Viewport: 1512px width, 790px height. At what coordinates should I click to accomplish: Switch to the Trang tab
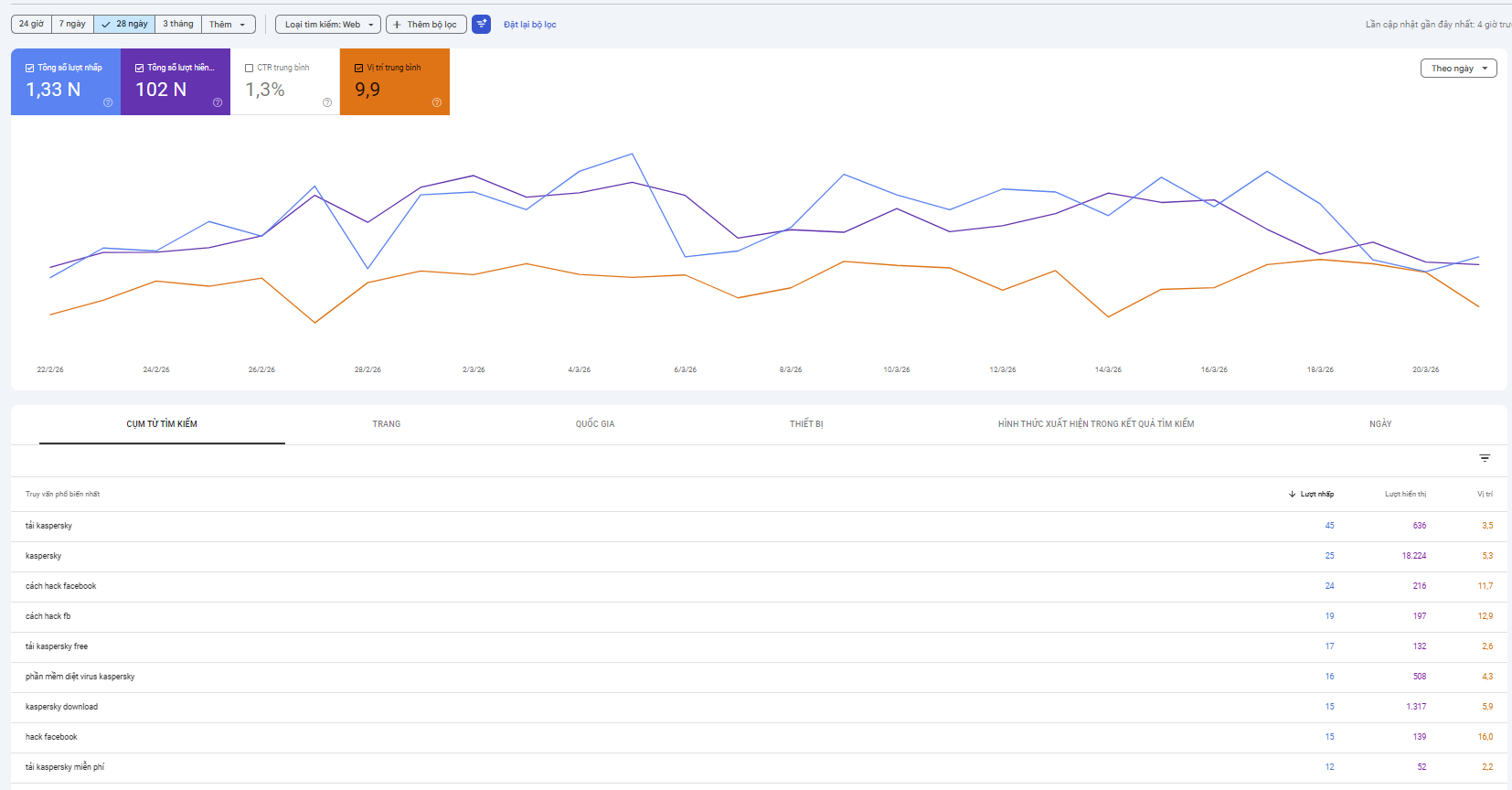[x=387, y=424]
